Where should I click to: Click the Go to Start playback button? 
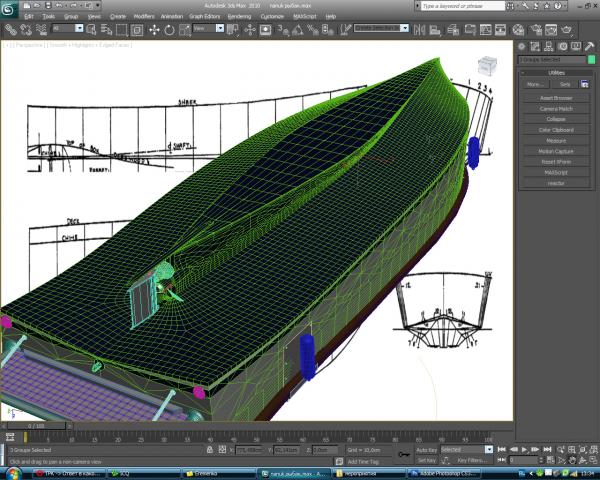[x=501, y=449]
